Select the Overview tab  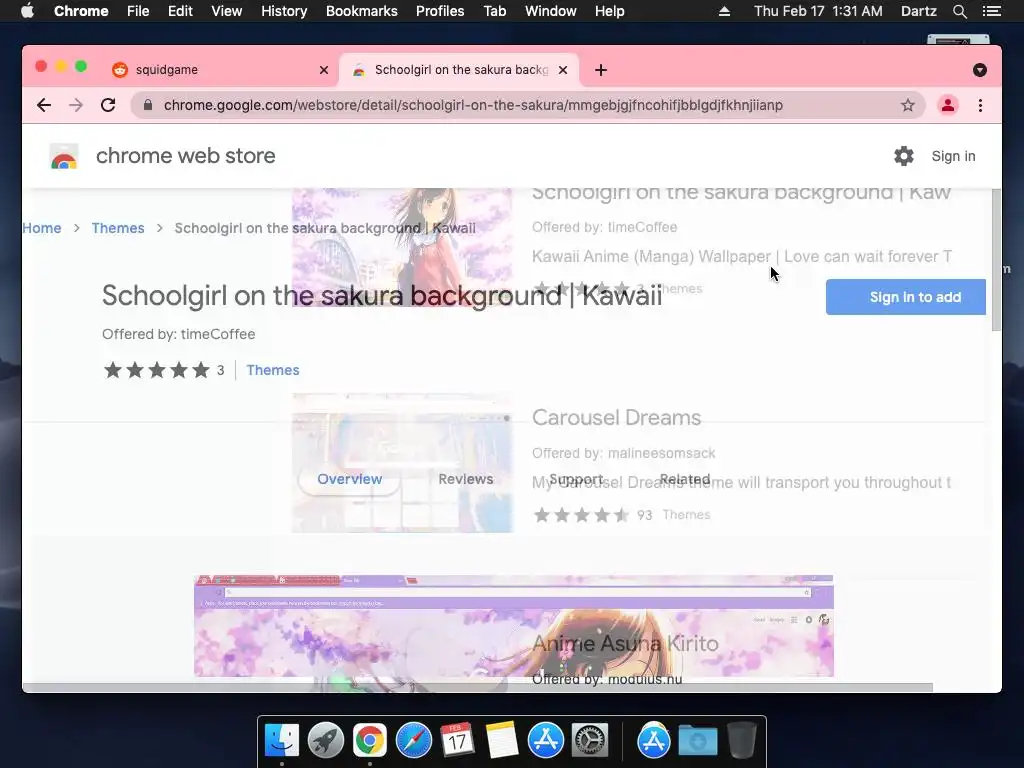[x=349, y=479]
